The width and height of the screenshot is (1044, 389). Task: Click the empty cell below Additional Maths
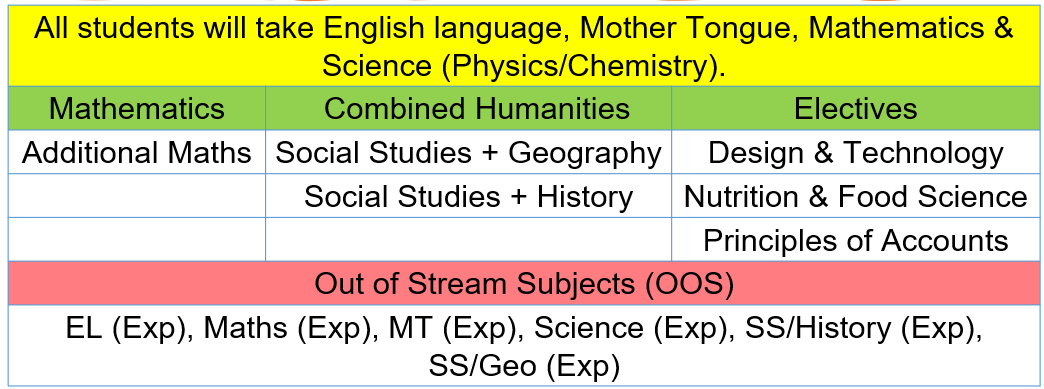click(137, 196)
